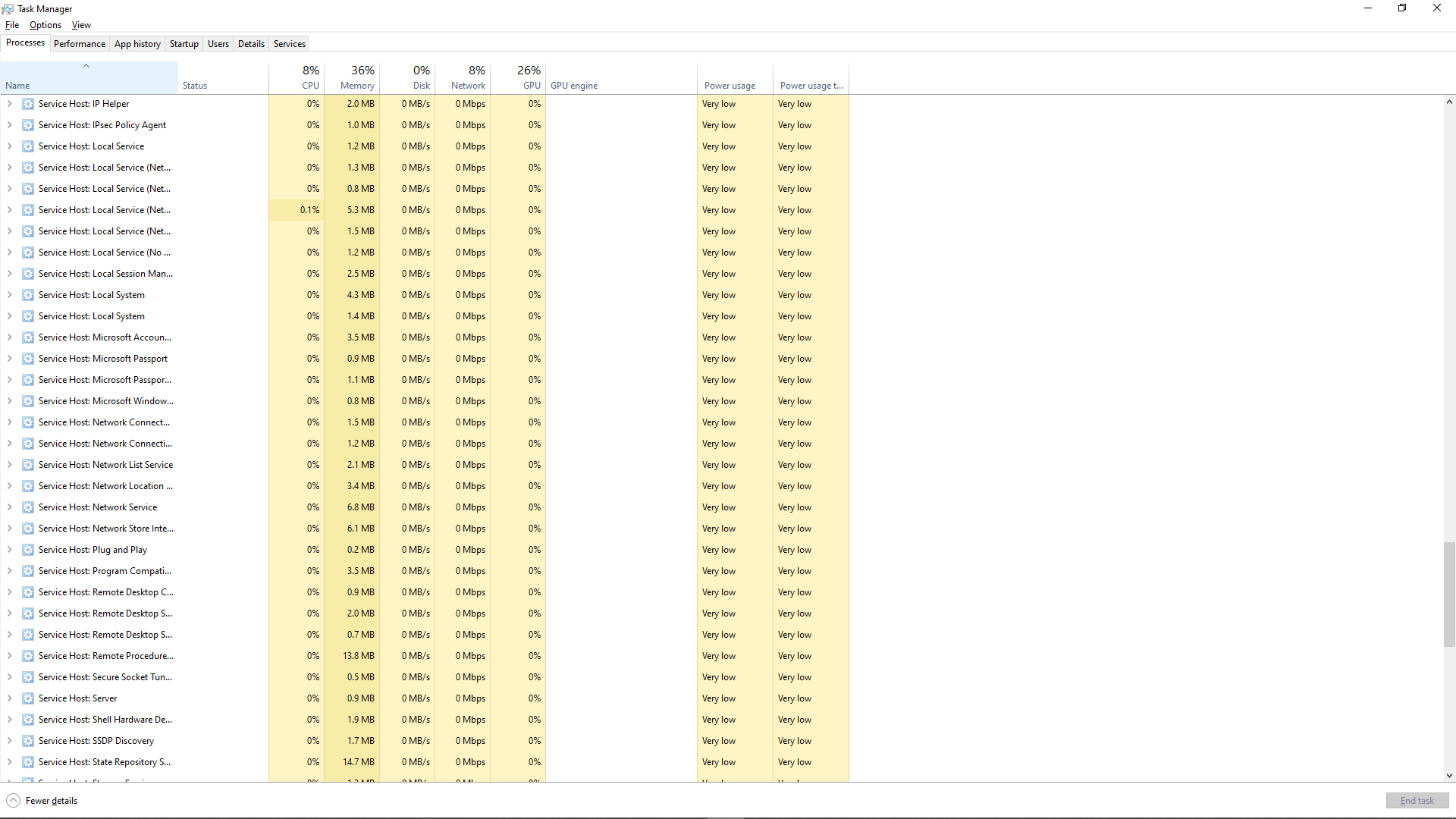Expand the Service Host: IPsec Policy Agent row
This screenshot has width=1456, height=819.
click(9, 125)
